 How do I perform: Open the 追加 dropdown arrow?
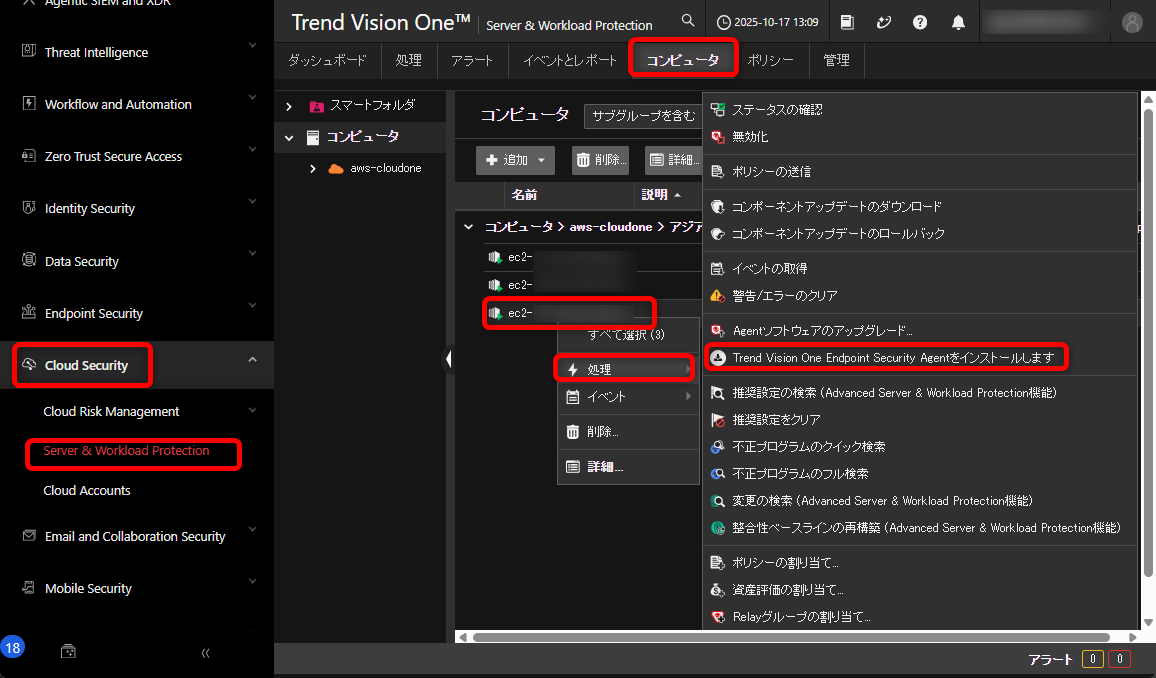[x=541, y=161]
